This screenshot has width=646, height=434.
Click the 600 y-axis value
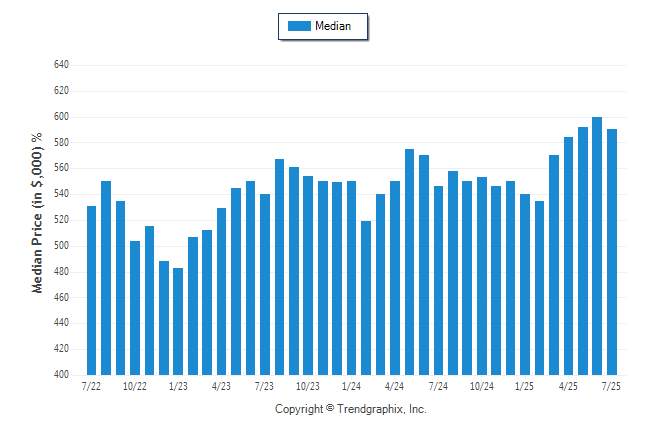(x=61, y=117)
